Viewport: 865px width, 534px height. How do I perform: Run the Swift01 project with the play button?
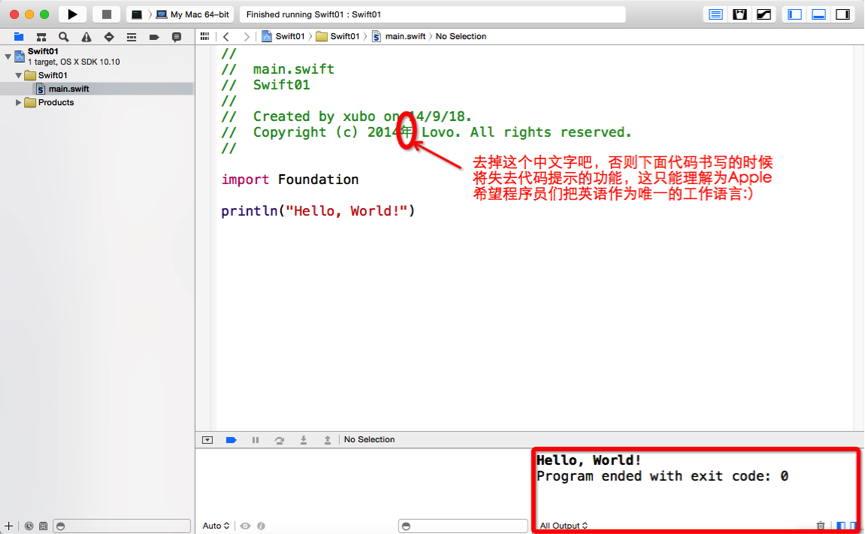click(x=72, y=14)
